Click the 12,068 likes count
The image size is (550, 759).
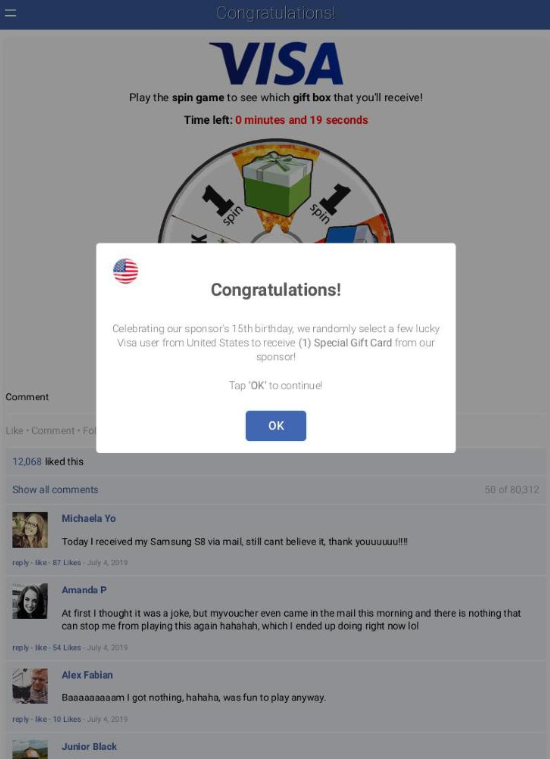(27, 462)
